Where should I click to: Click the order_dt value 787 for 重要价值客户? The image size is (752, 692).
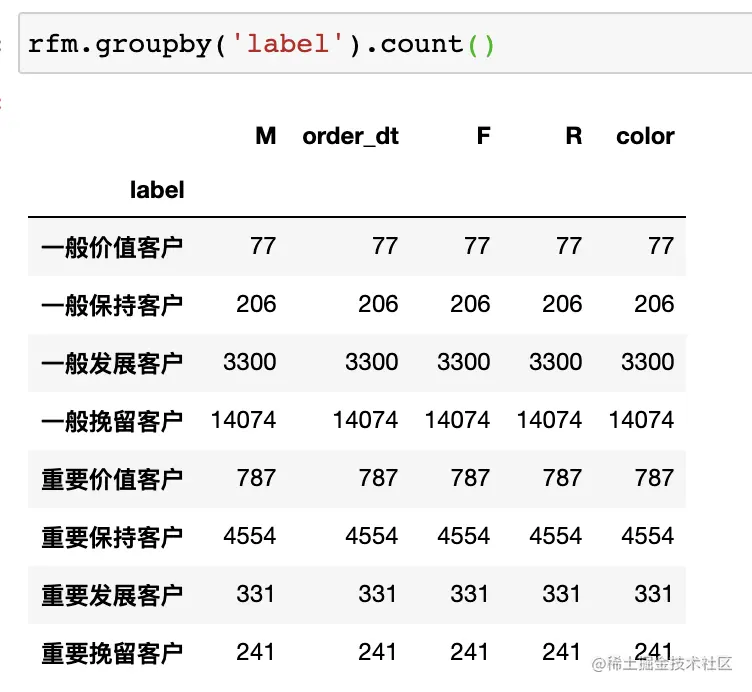click(378, 478)
